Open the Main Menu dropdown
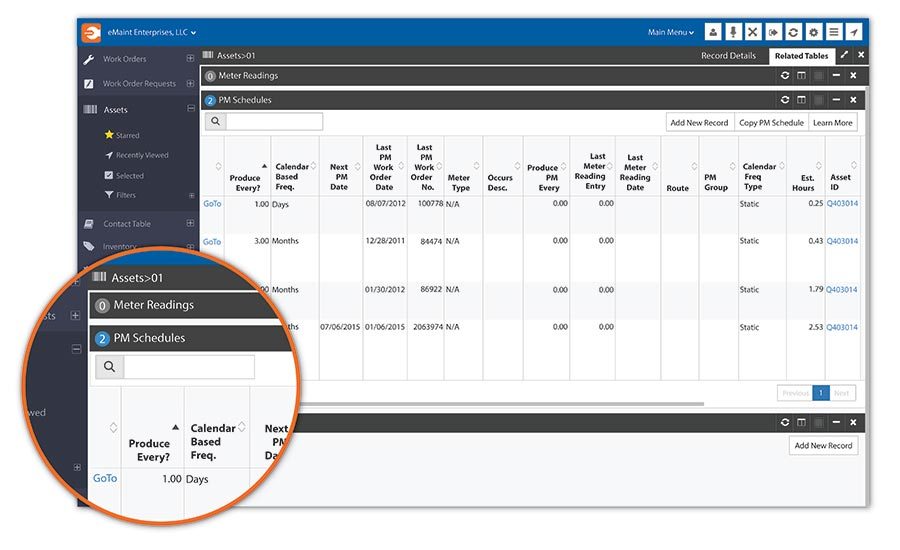 pyautogui.click(x=671, y=32)
